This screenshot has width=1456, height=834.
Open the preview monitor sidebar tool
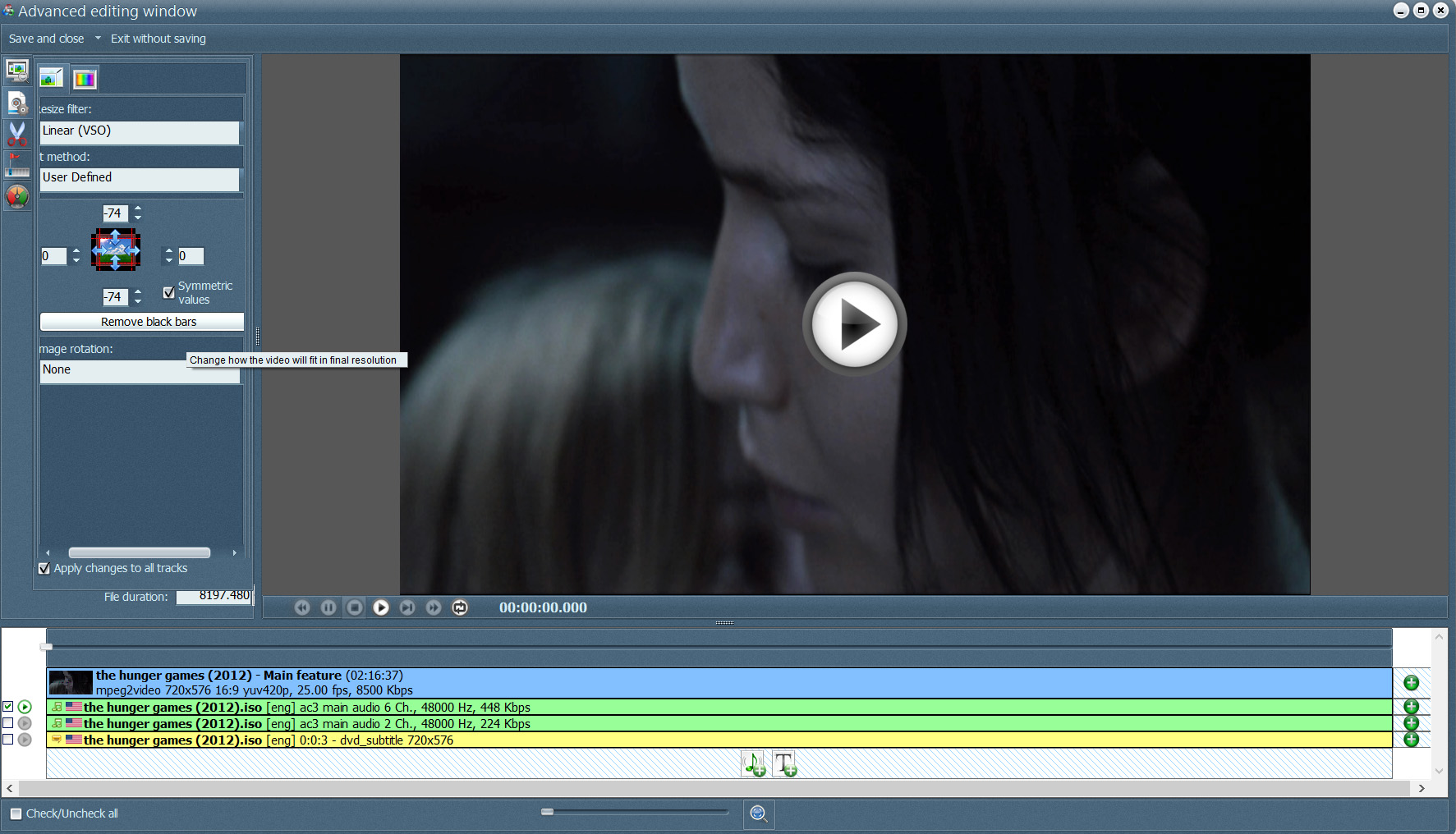[17, 71]
